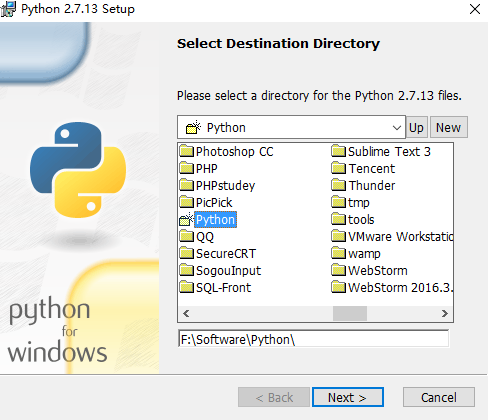488x420 pixels.
Task: Click the Thunder folder icon
Action: tap(339, 185)
